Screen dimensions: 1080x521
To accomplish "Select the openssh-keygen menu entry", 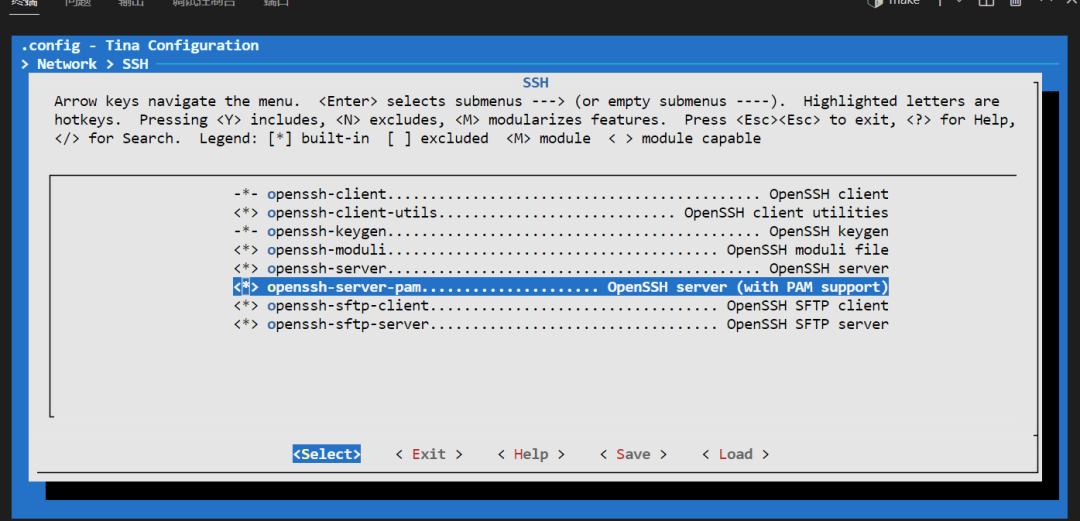I will click(x=561, y=231).
